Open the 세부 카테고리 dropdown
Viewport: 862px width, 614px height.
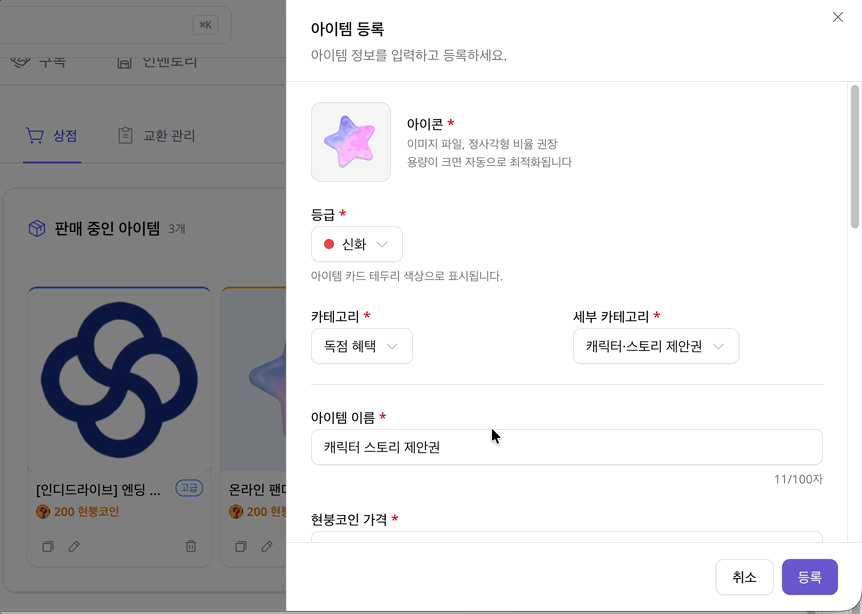tap(656, 346)
